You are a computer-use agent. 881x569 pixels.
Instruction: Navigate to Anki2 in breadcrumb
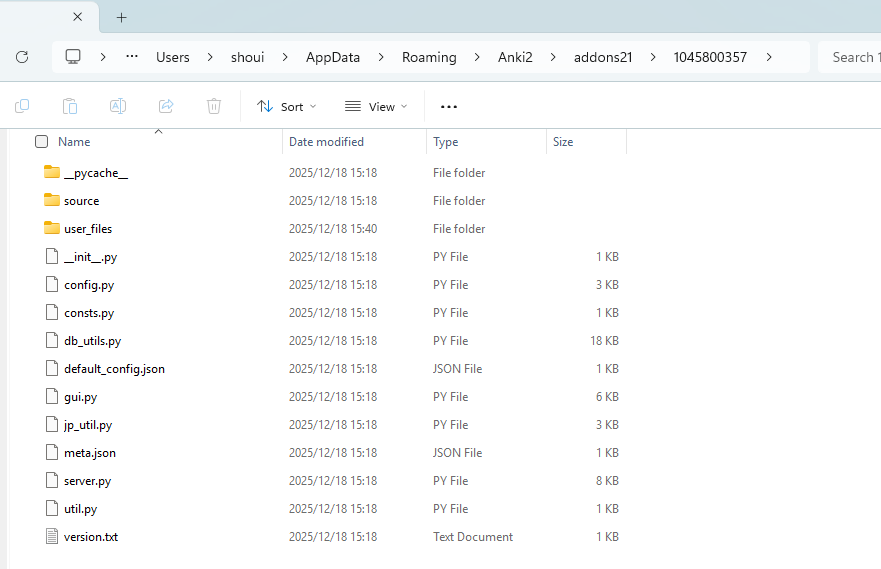(515, 57)
